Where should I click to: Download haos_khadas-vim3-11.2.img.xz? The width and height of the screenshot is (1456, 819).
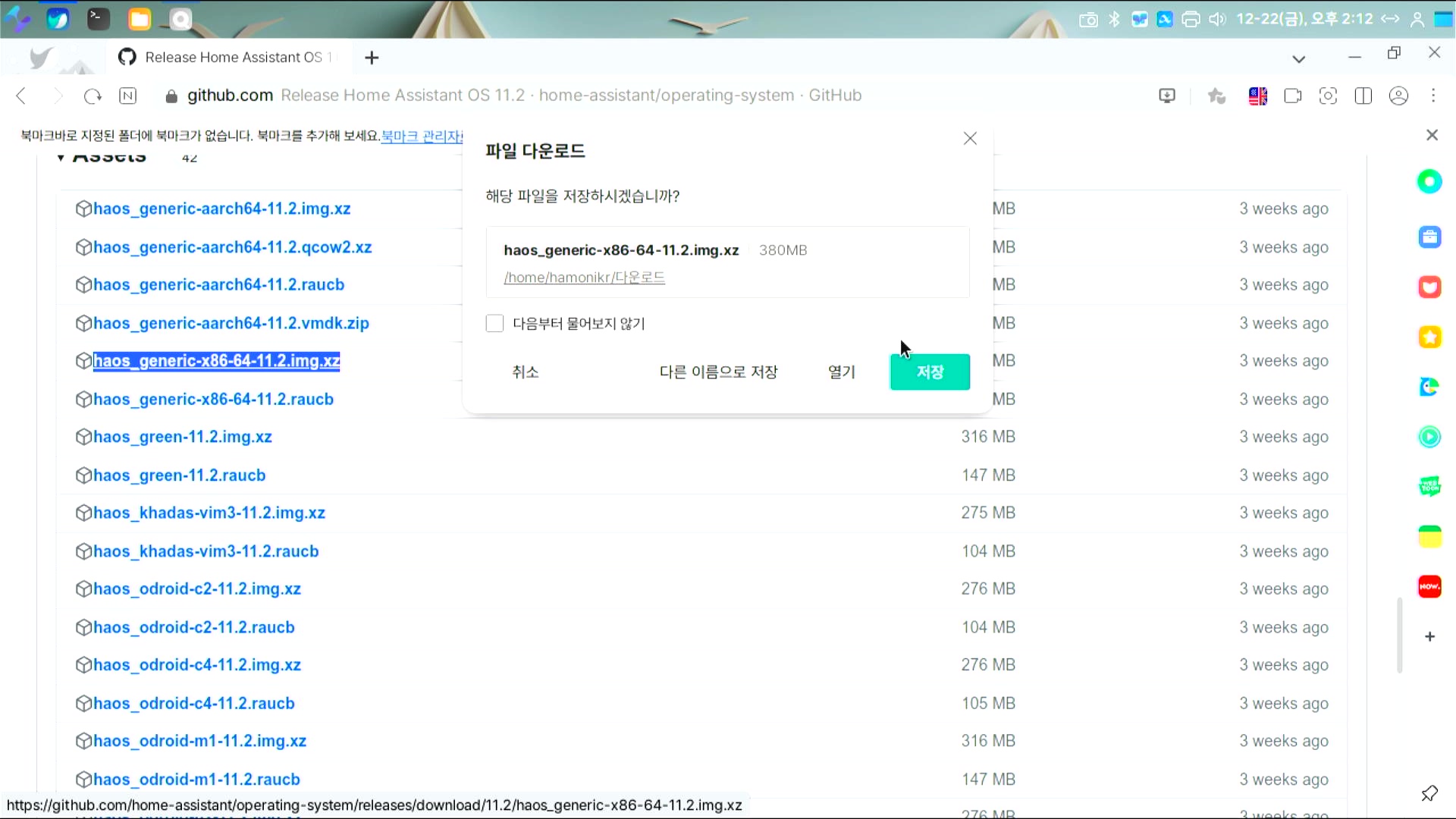point(209,513)
